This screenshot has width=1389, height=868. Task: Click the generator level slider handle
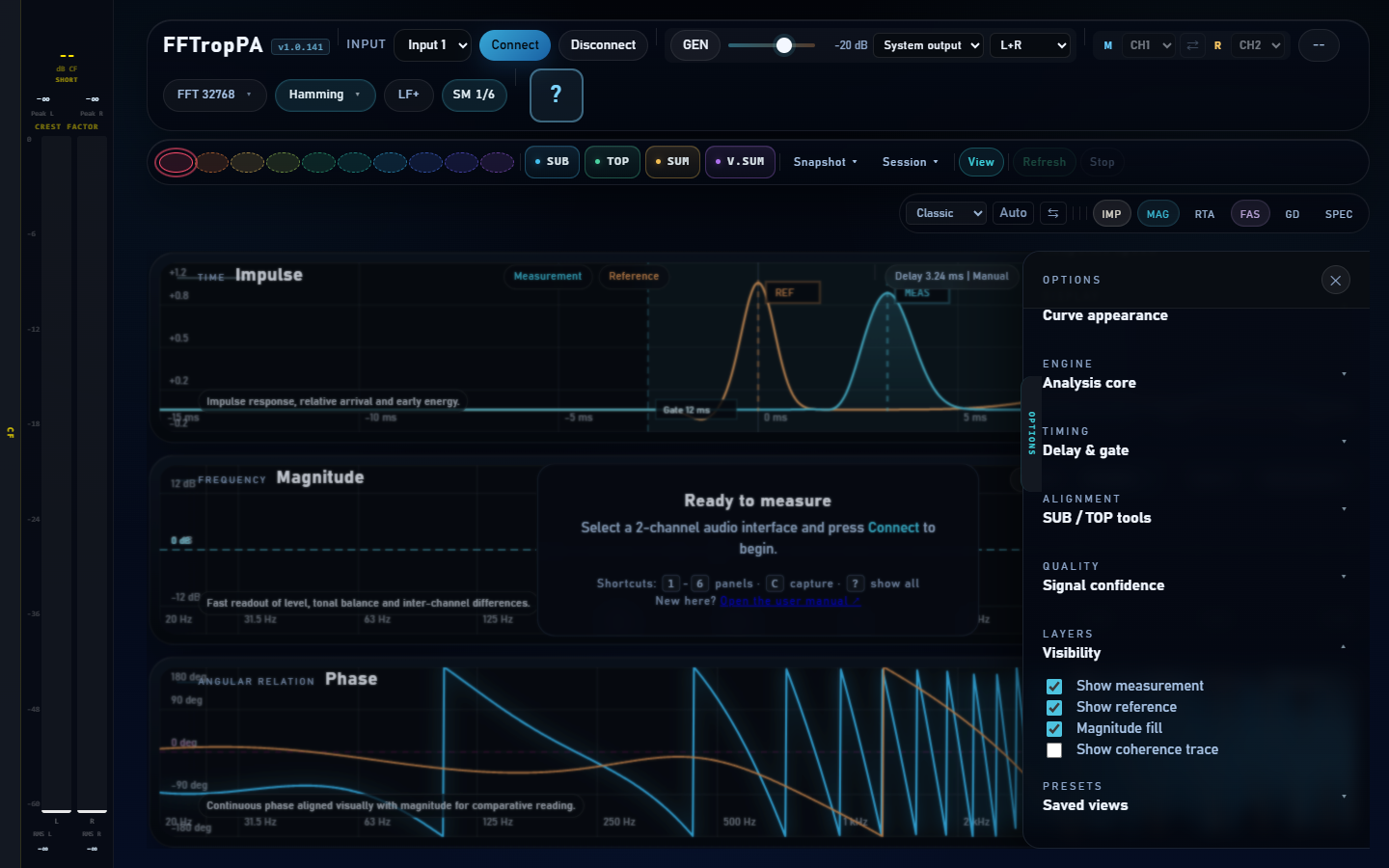click(x=784, y=45)
